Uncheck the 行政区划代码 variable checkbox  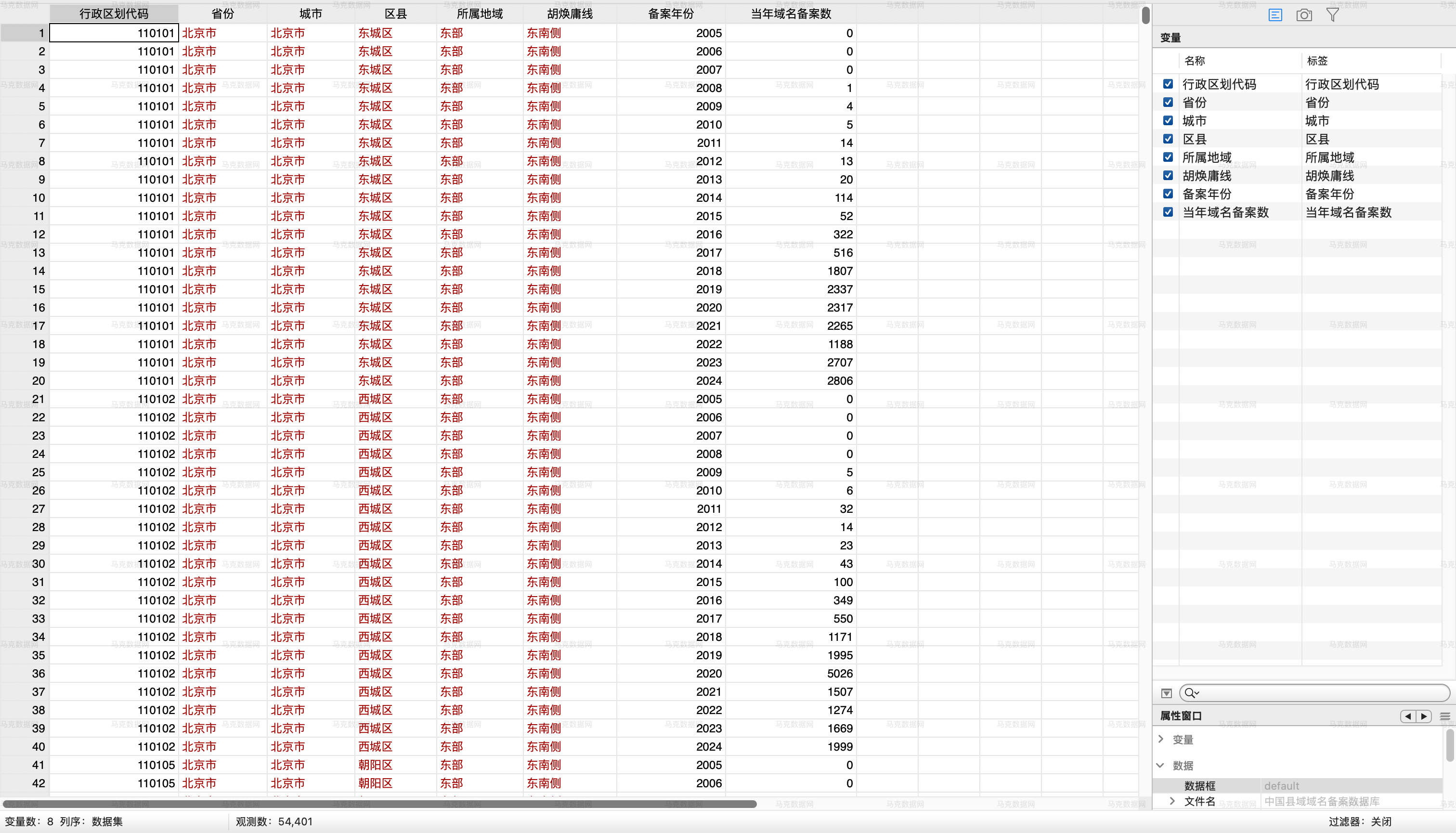[1168, 84]
